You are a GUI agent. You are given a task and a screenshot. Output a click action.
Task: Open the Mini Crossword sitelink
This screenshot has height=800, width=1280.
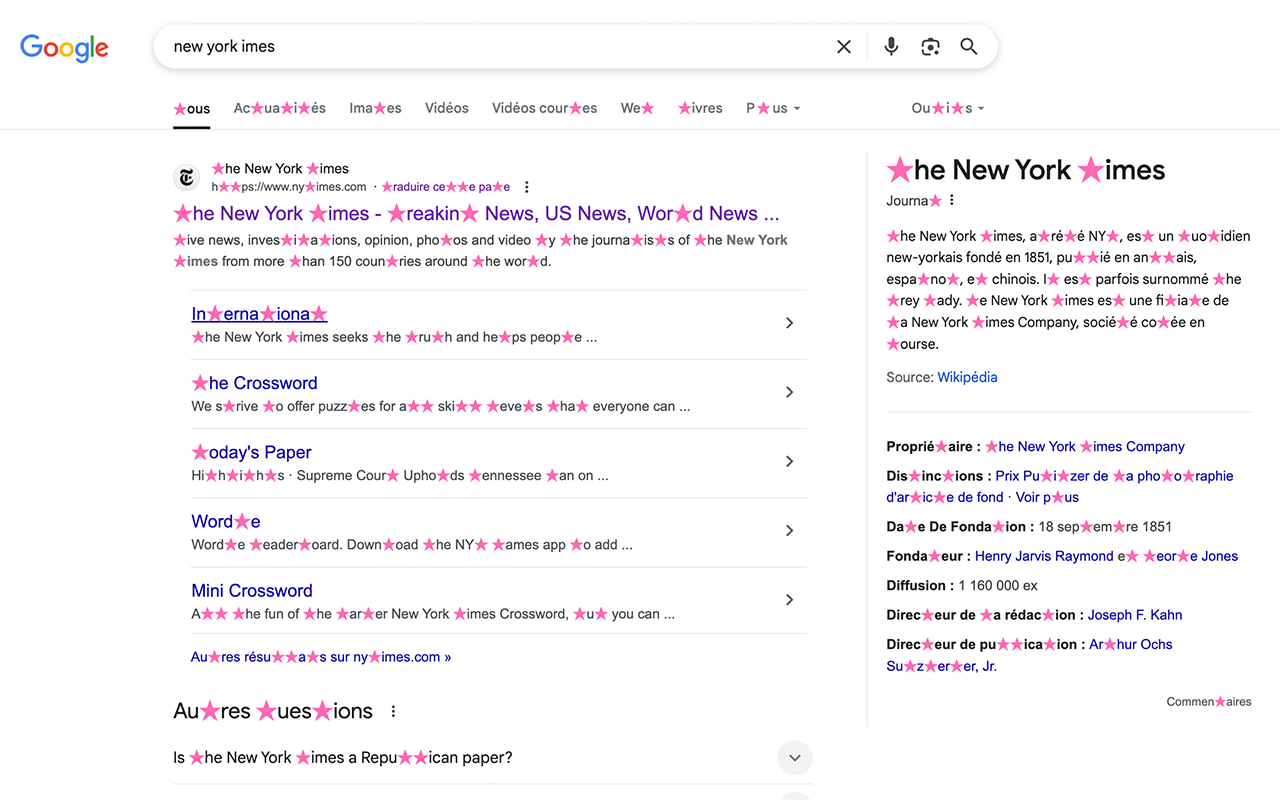pyautogui.click(x=252, y=590)
